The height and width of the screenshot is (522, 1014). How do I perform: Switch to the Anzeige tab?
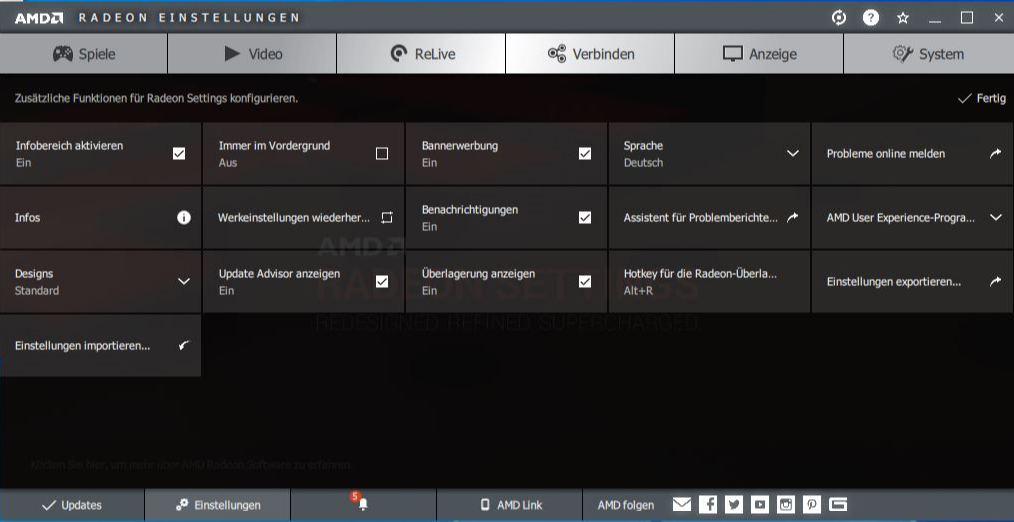click(x=759, y=54)
